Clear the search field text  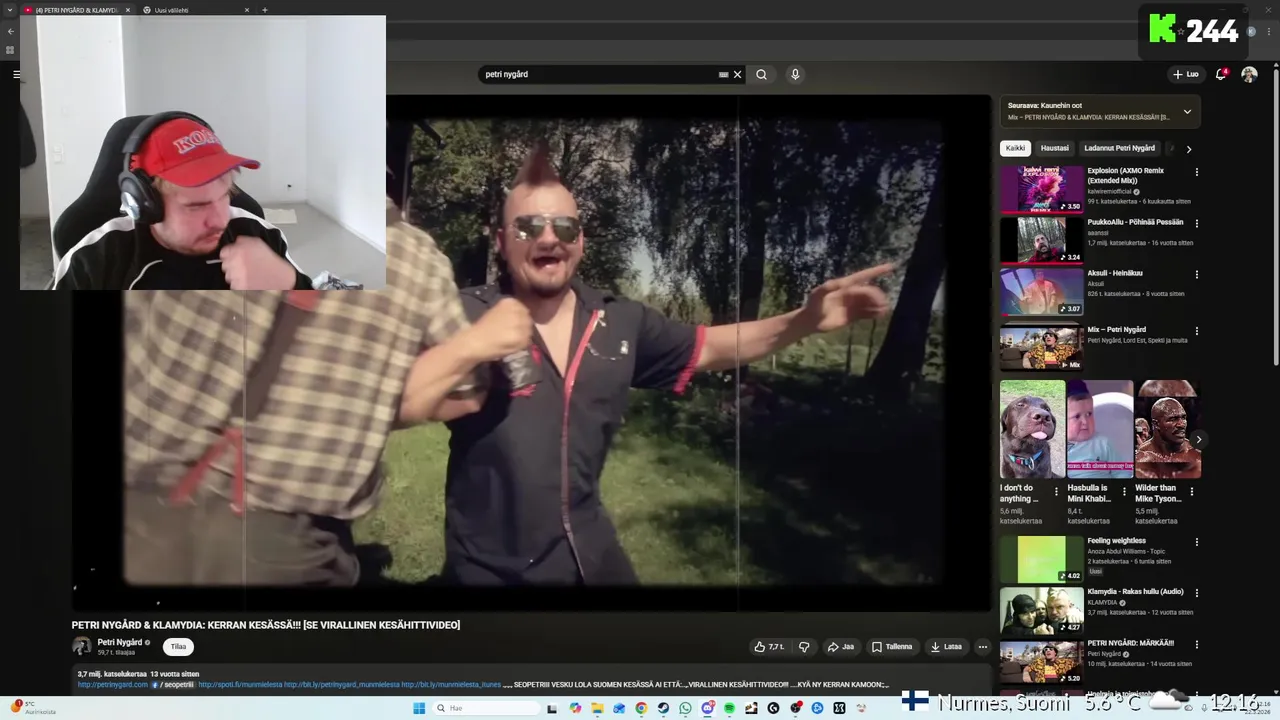tap(738, 74)
